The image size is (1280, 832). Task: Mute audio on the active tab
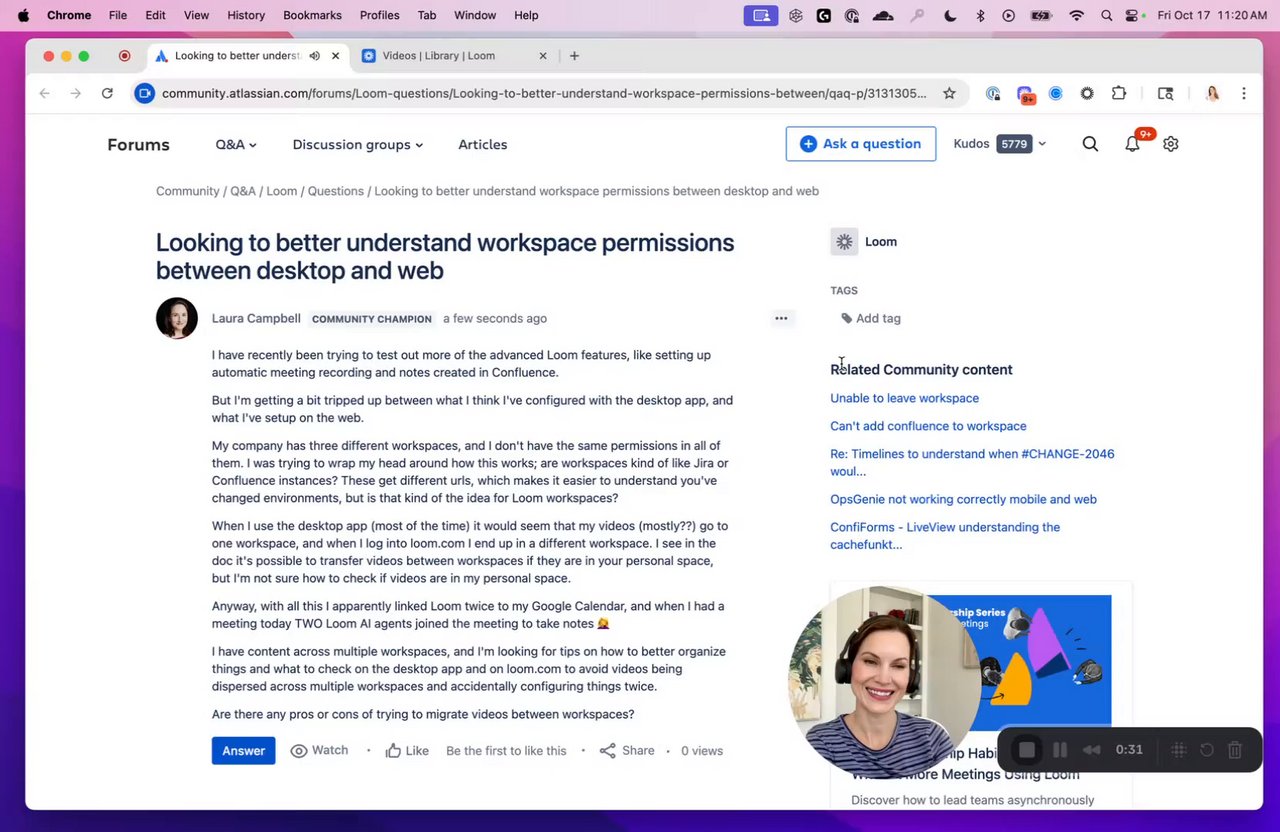click(x=314, y=56)
